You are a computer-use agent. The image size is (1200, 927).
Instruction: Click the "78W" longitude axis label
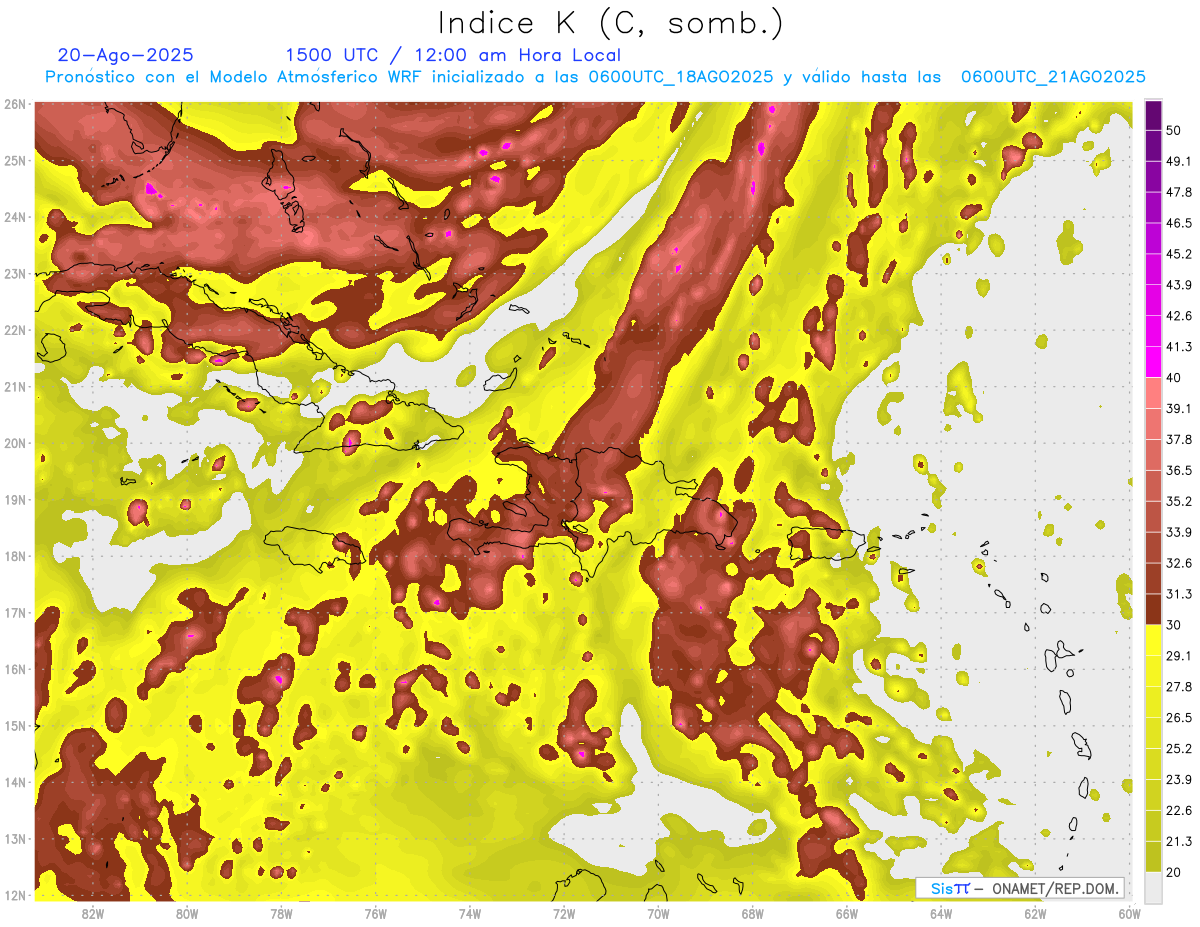281,913
